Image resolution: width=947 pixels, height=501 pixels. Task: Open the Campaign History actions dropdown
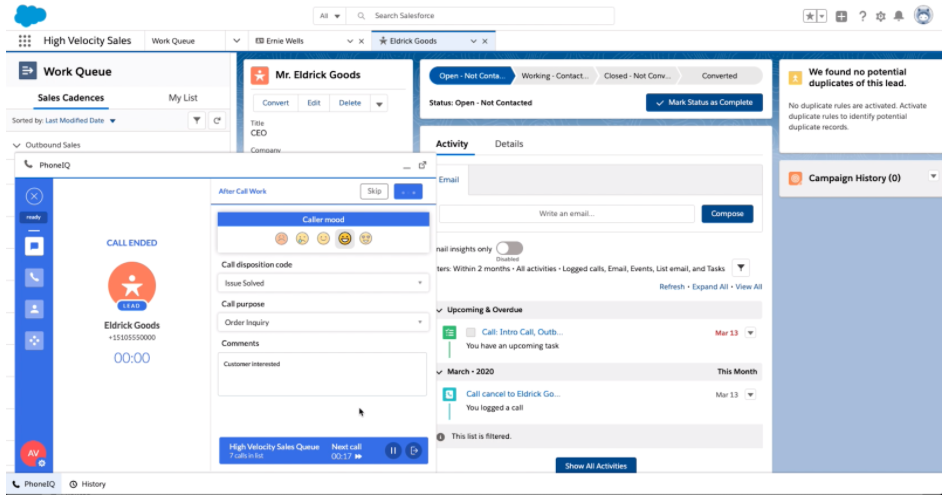pyautogui.click(x=933, y=176)
